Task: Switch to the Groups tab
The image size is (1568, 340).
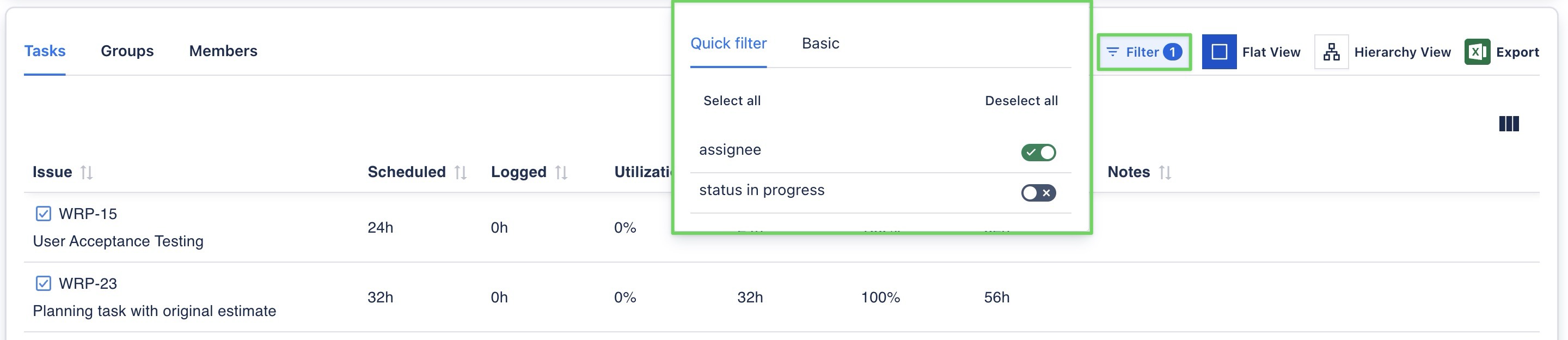Action: pyautogui.click(x=127, y=51)
